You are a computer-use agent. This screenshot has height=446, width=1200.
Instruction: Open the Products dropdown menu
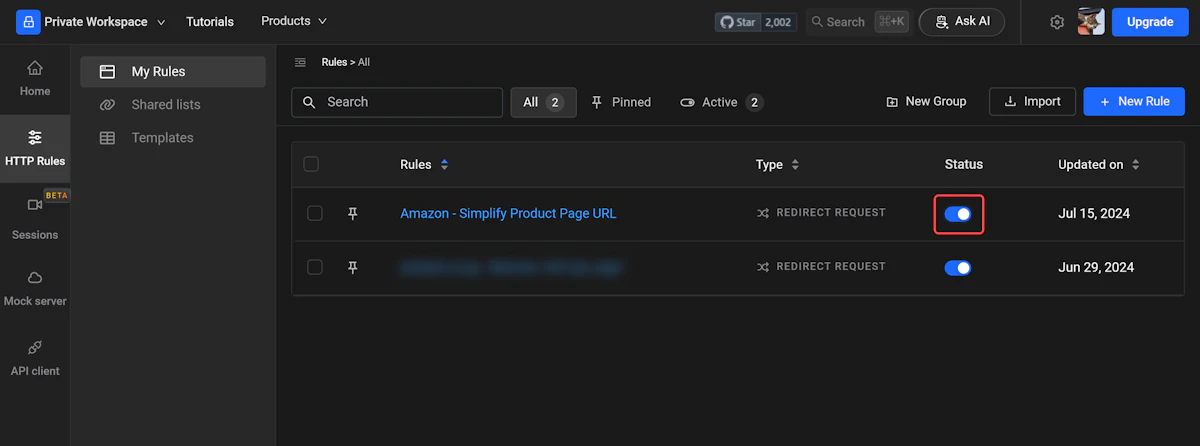[294, 21]
